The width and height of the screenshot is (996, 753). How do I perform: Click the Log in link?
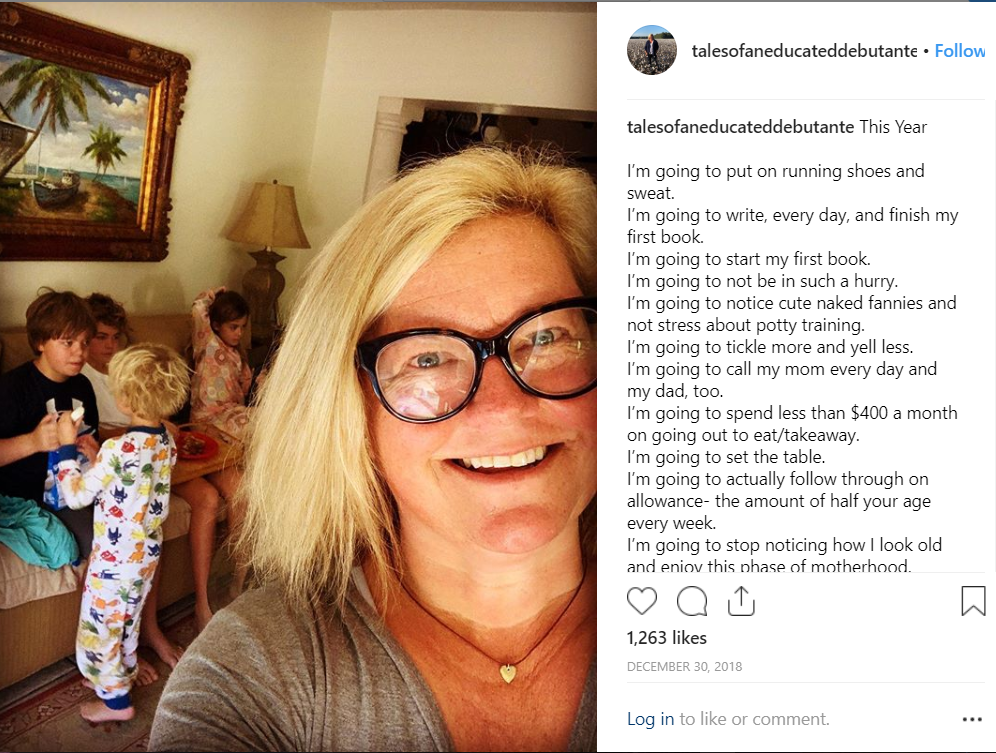pos(650,719)
